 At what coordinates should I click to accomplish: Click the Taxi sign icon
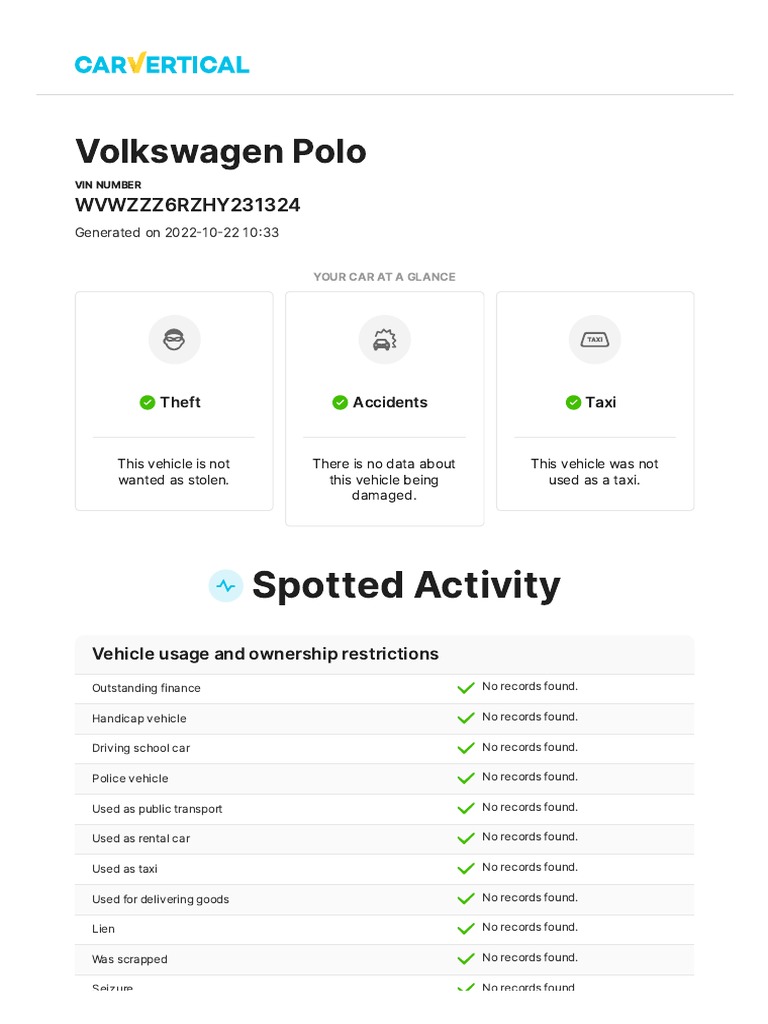[595, 340]
